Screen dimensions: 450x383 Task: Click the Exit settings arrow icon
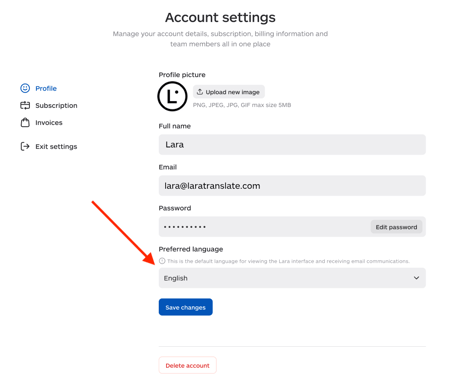[25, 146]
